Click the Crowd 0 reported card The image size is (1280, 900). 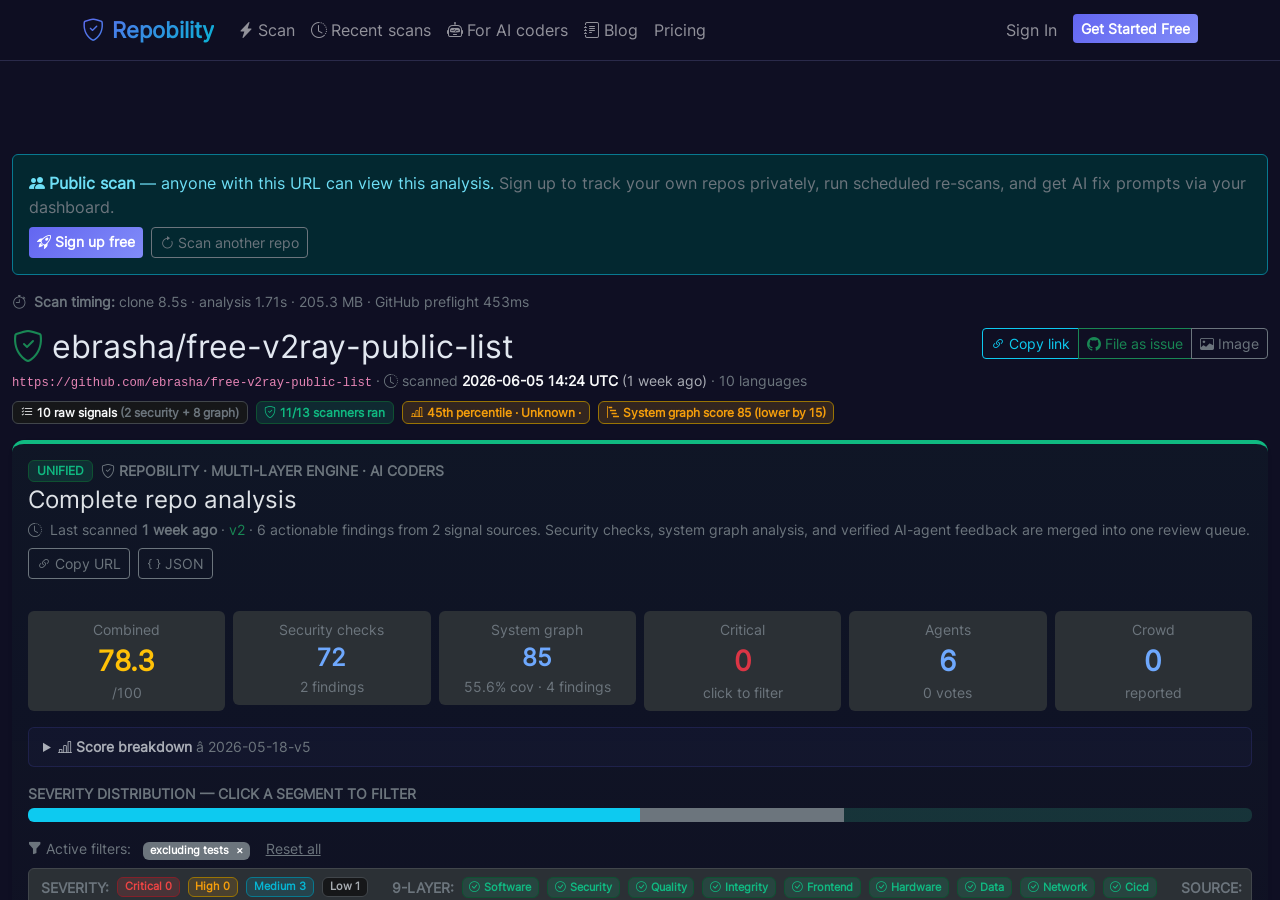pos(1153,661)
